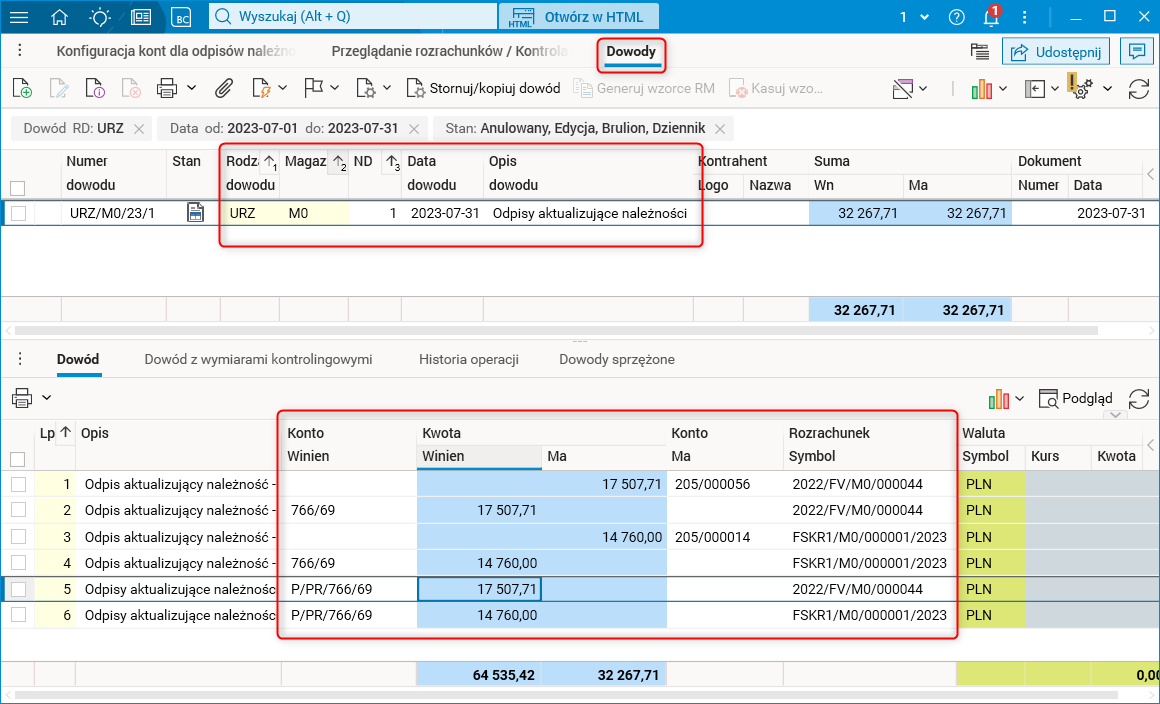Open the notifications bell icon

click(990, 17)
